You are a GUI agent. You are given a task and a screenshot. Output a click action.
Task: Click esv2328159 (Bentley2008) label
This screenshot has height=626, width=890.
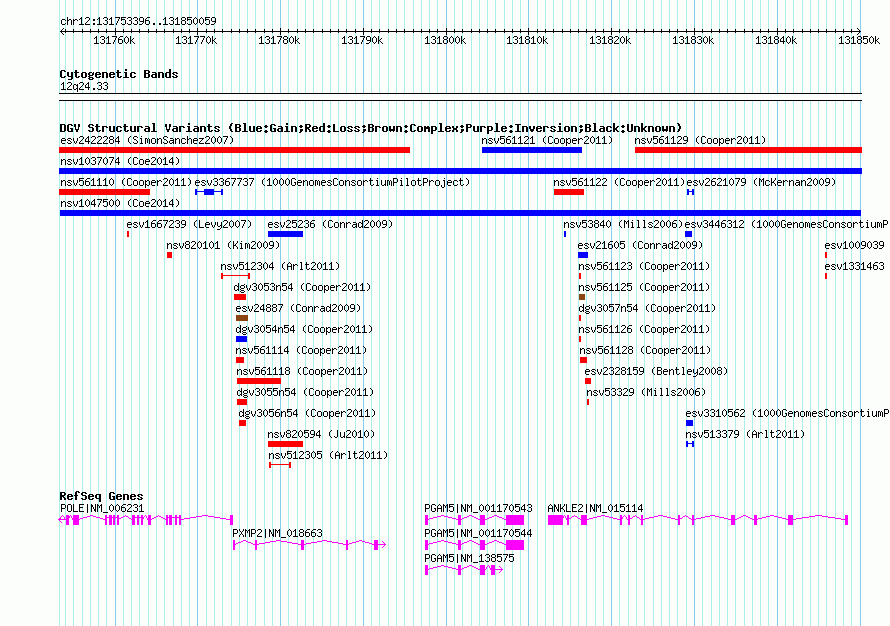click(656, 371)
